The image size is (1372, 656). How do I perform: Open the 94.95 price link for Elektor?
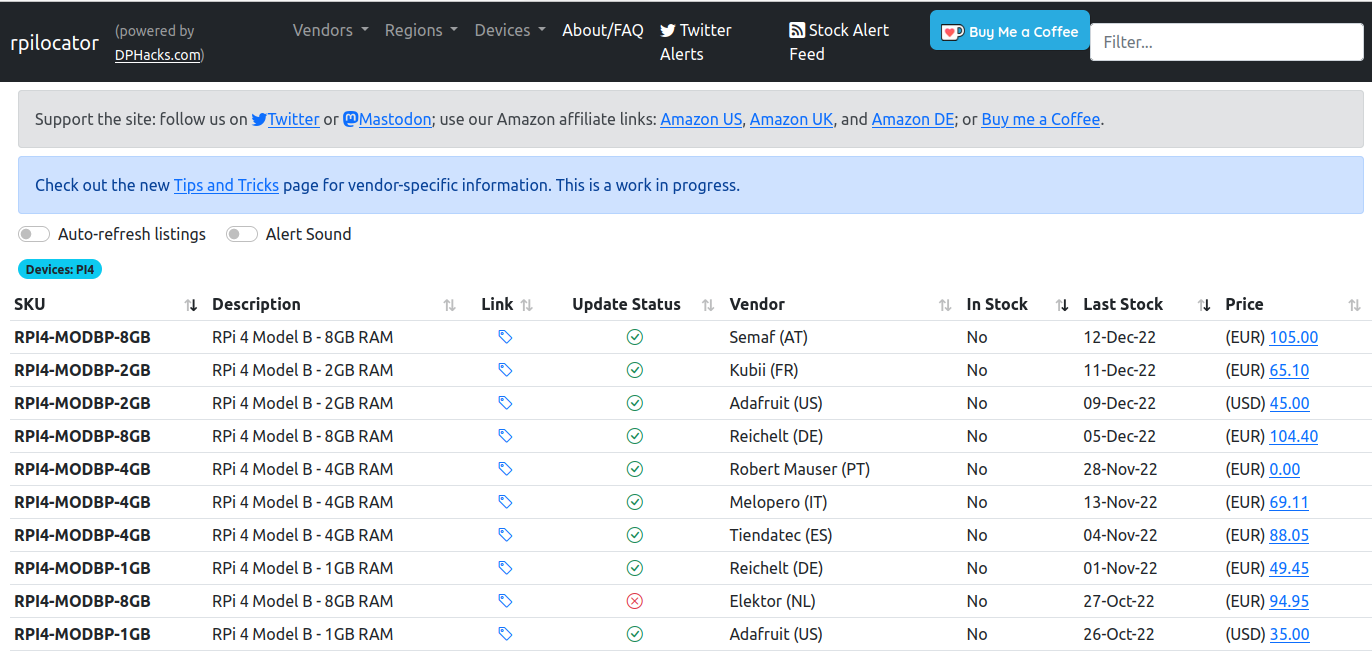[1289, 601]
